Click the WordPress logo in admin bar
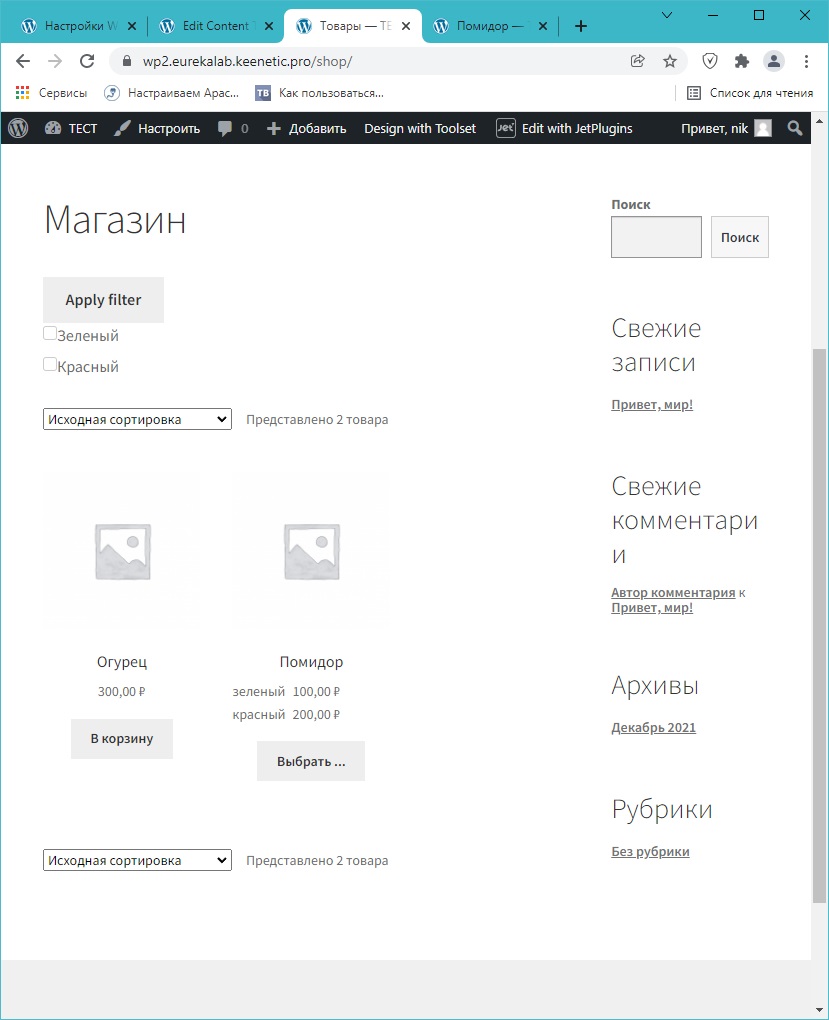Image resolution: width=829 pixels, height=1020 pixels. point(18,128)
